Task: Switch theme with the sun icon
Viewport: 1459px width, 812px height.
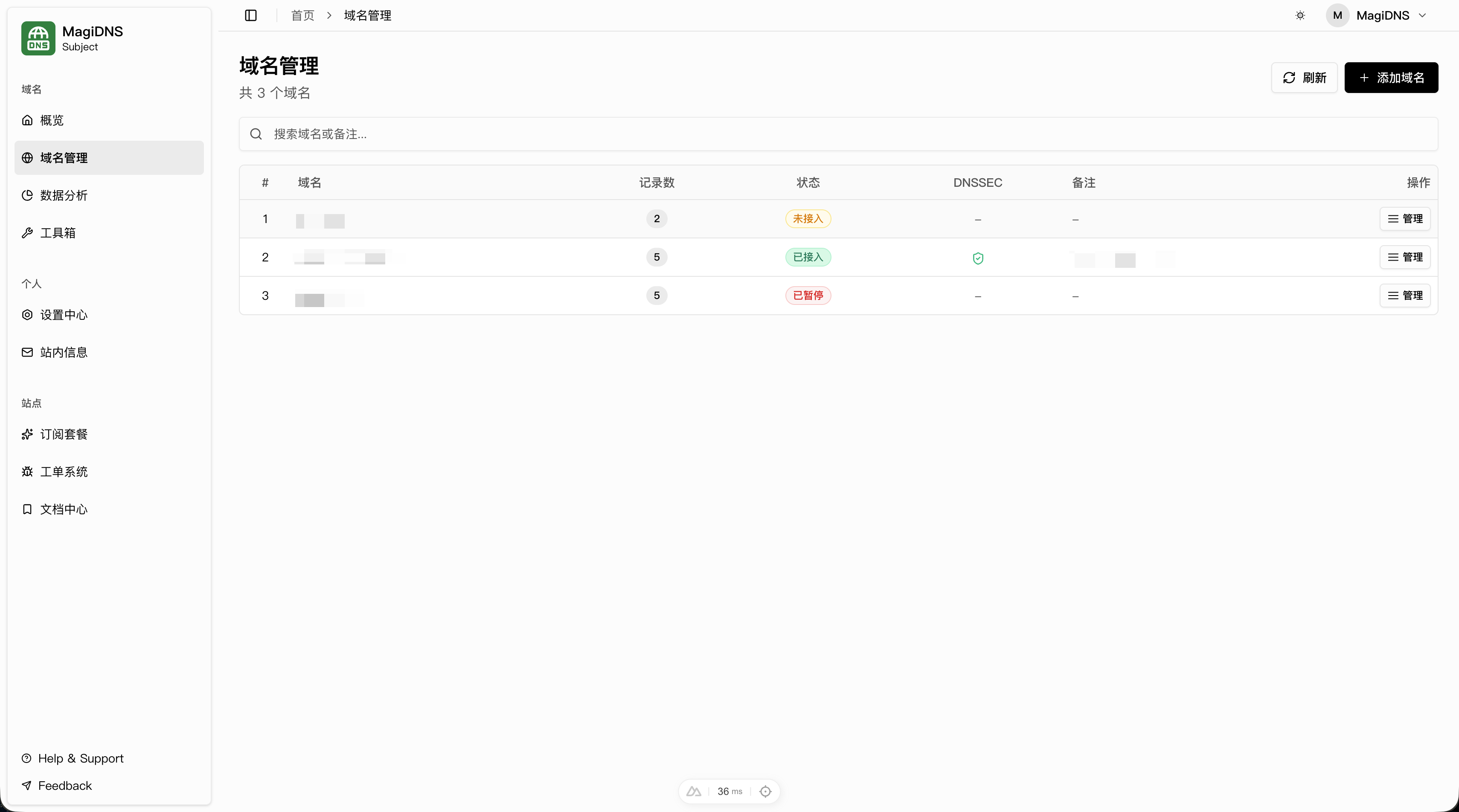Action: [x=1300, y=15]
